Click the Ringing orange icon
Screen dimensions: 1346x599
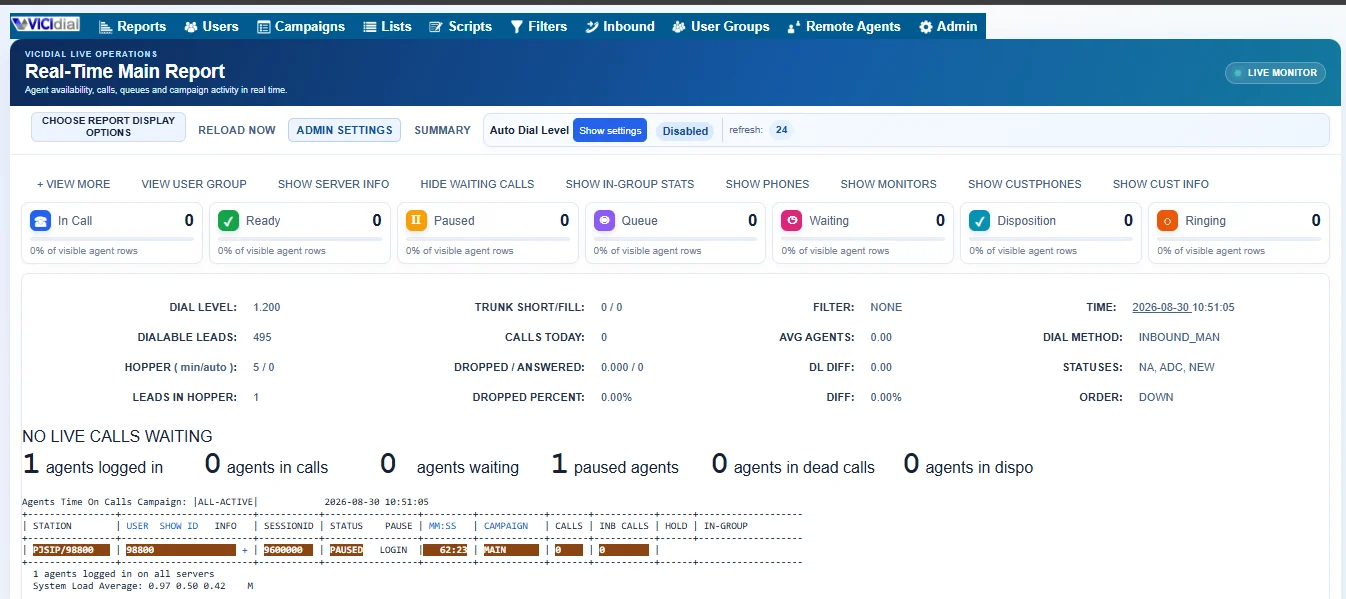point(1168,221)
